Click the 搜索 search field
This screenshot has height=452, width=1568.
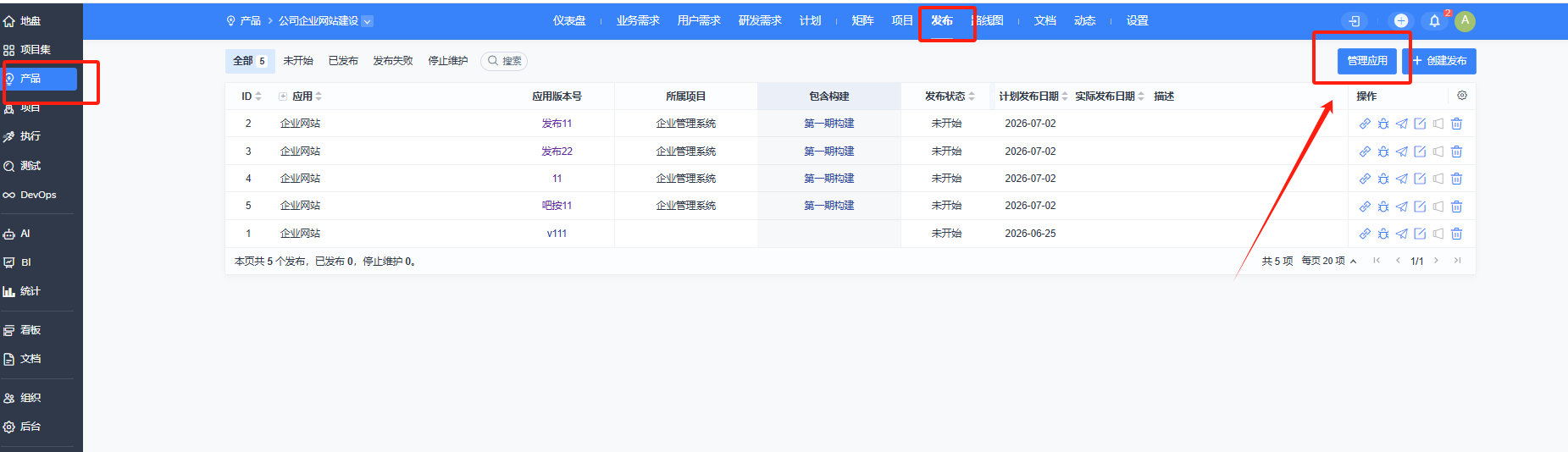[x=504, y=61]
